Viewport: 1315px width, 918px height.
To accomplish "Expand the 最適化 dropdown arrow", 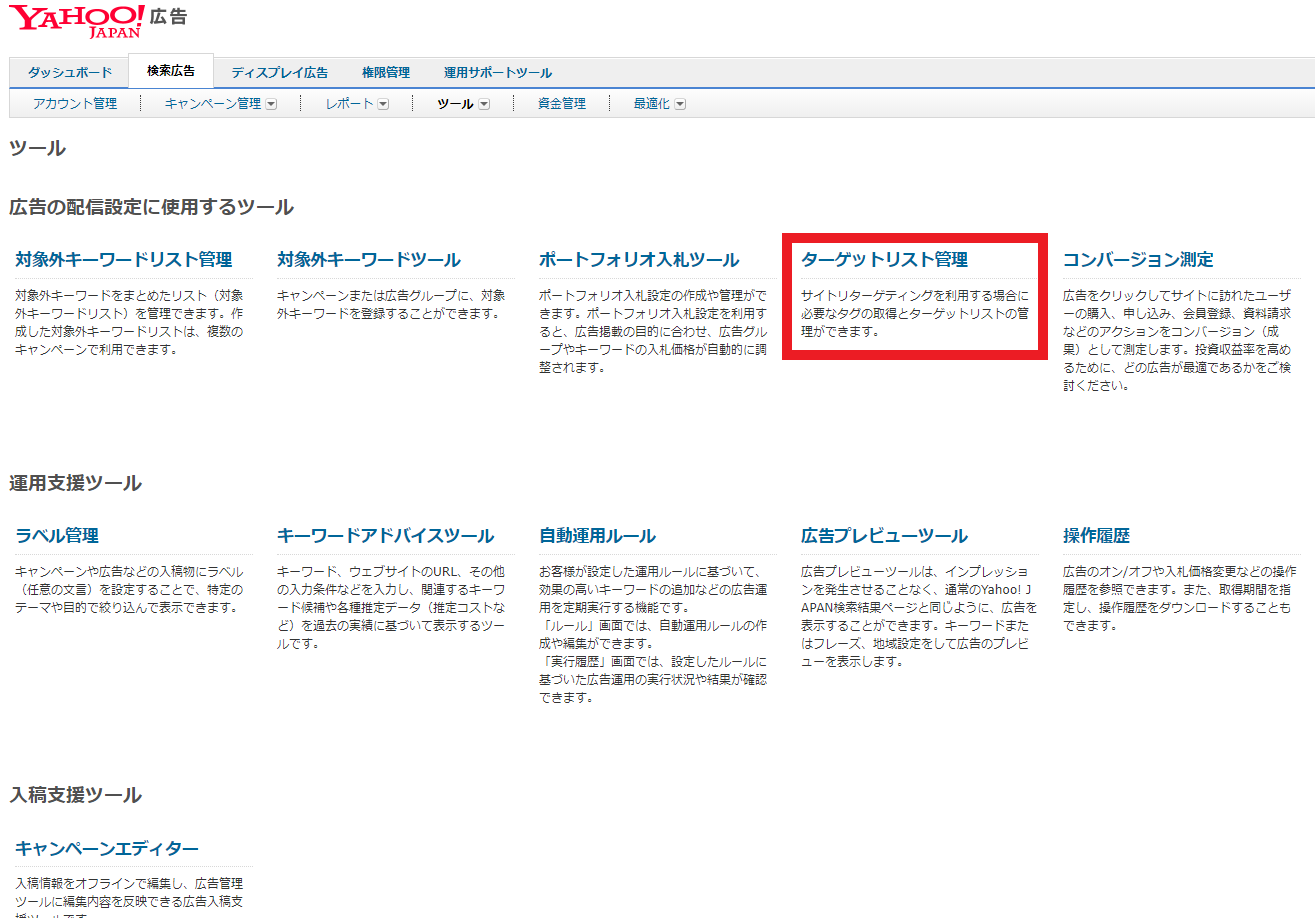I will (x=680, y=104).
